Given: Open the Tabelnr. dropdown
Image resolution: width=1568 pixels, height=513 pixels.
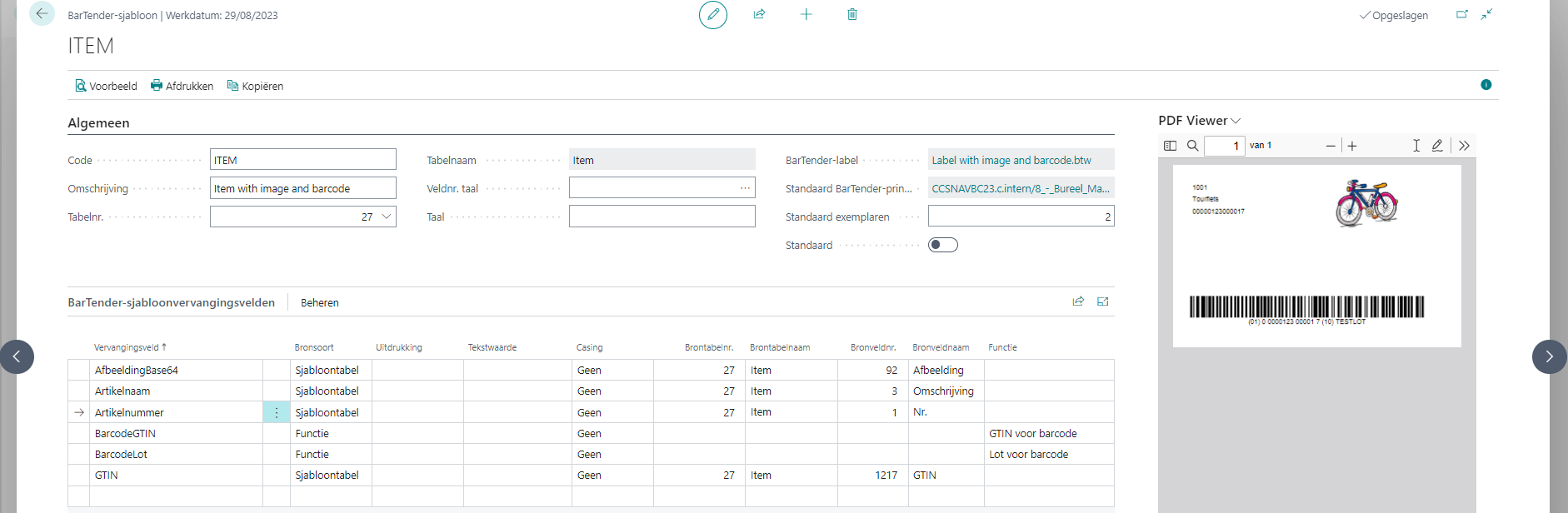Looking at the screenshot, I should pos(386,217).
